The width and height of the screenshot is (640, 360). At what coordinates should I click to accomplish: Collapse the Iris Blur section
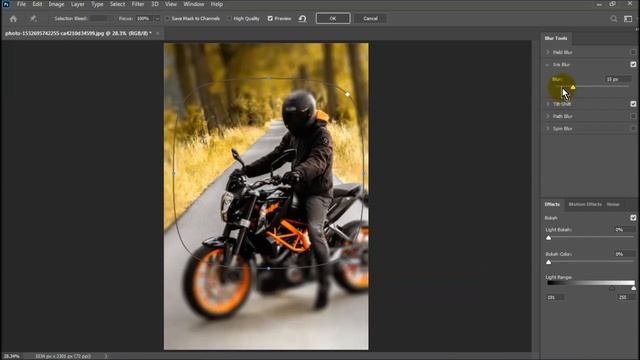pos(548,64)
